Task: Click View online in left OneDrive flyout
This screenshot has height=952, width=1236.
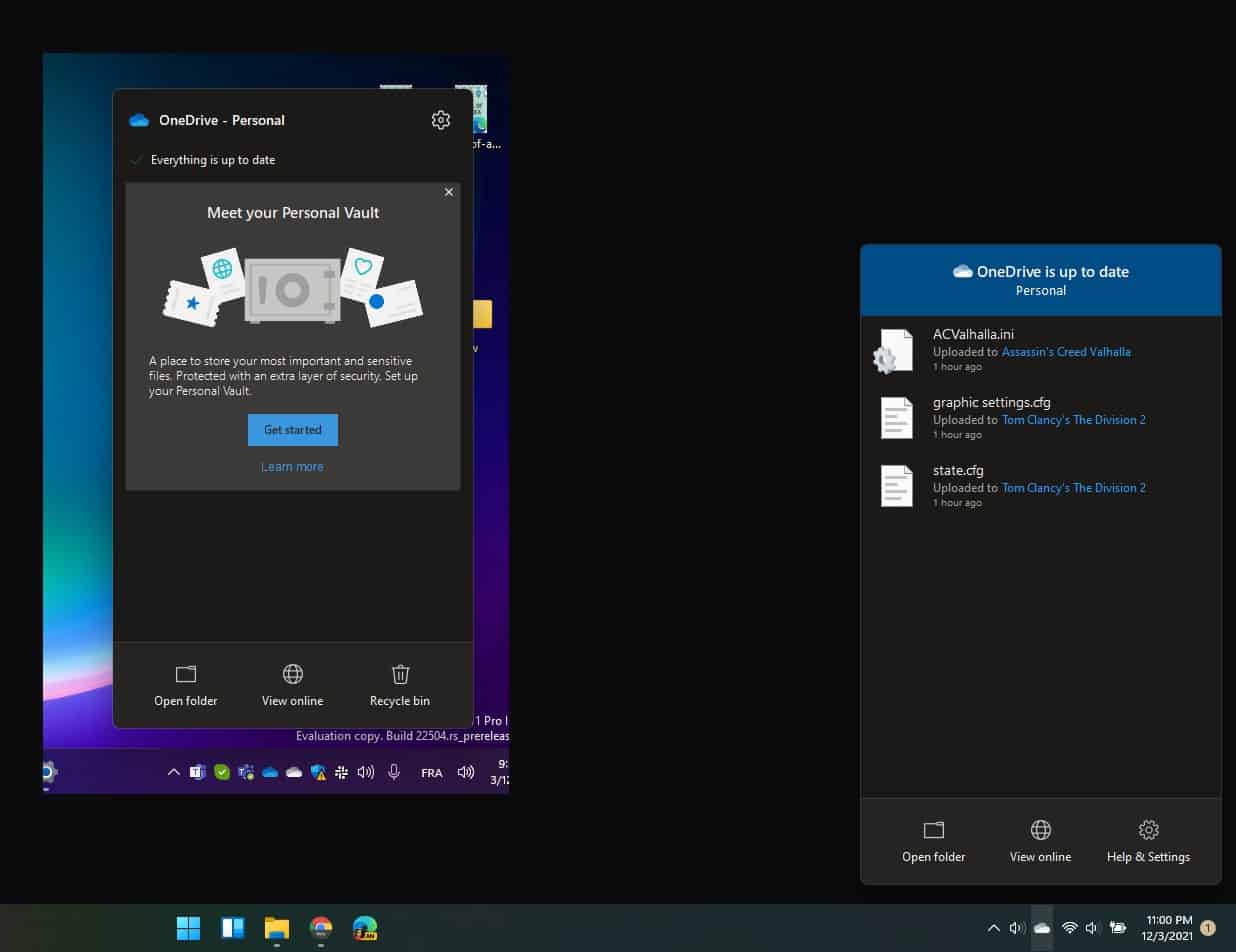Action: (292, 685)
